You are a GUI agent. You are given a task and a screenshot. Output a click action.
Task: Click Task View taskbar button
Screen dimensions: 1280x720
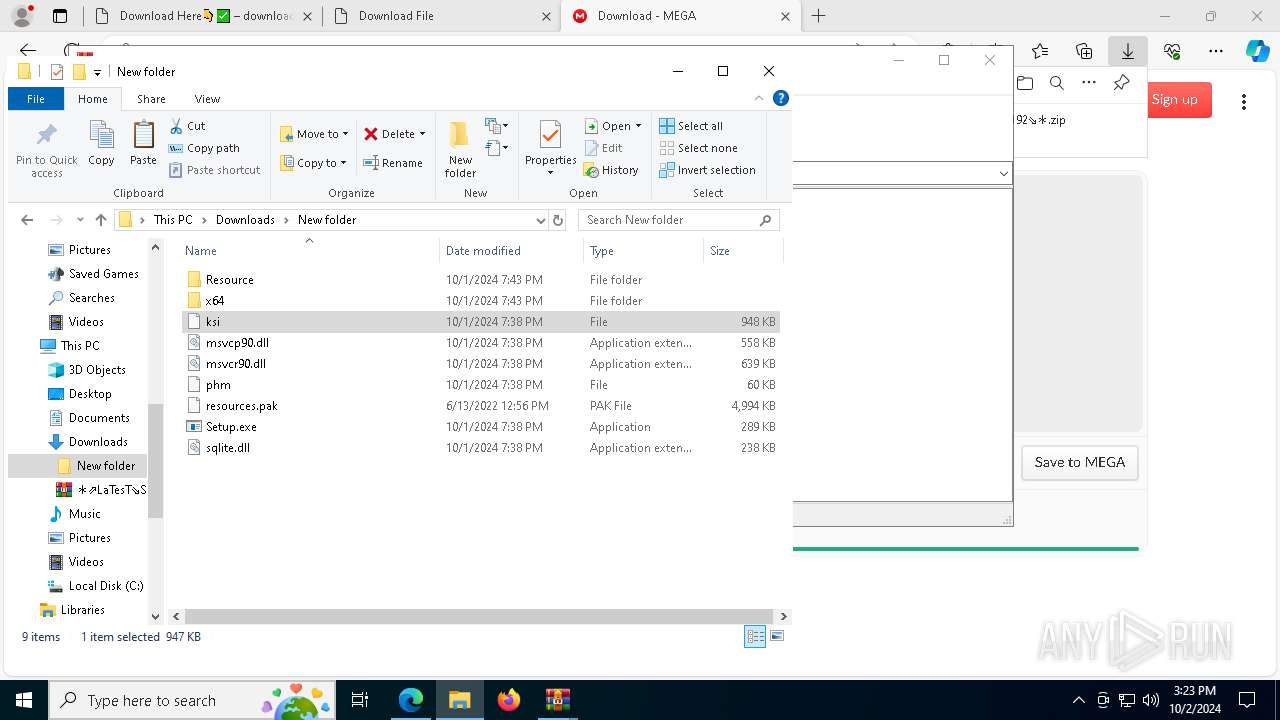pyautogui.click(x=360, y=700)
